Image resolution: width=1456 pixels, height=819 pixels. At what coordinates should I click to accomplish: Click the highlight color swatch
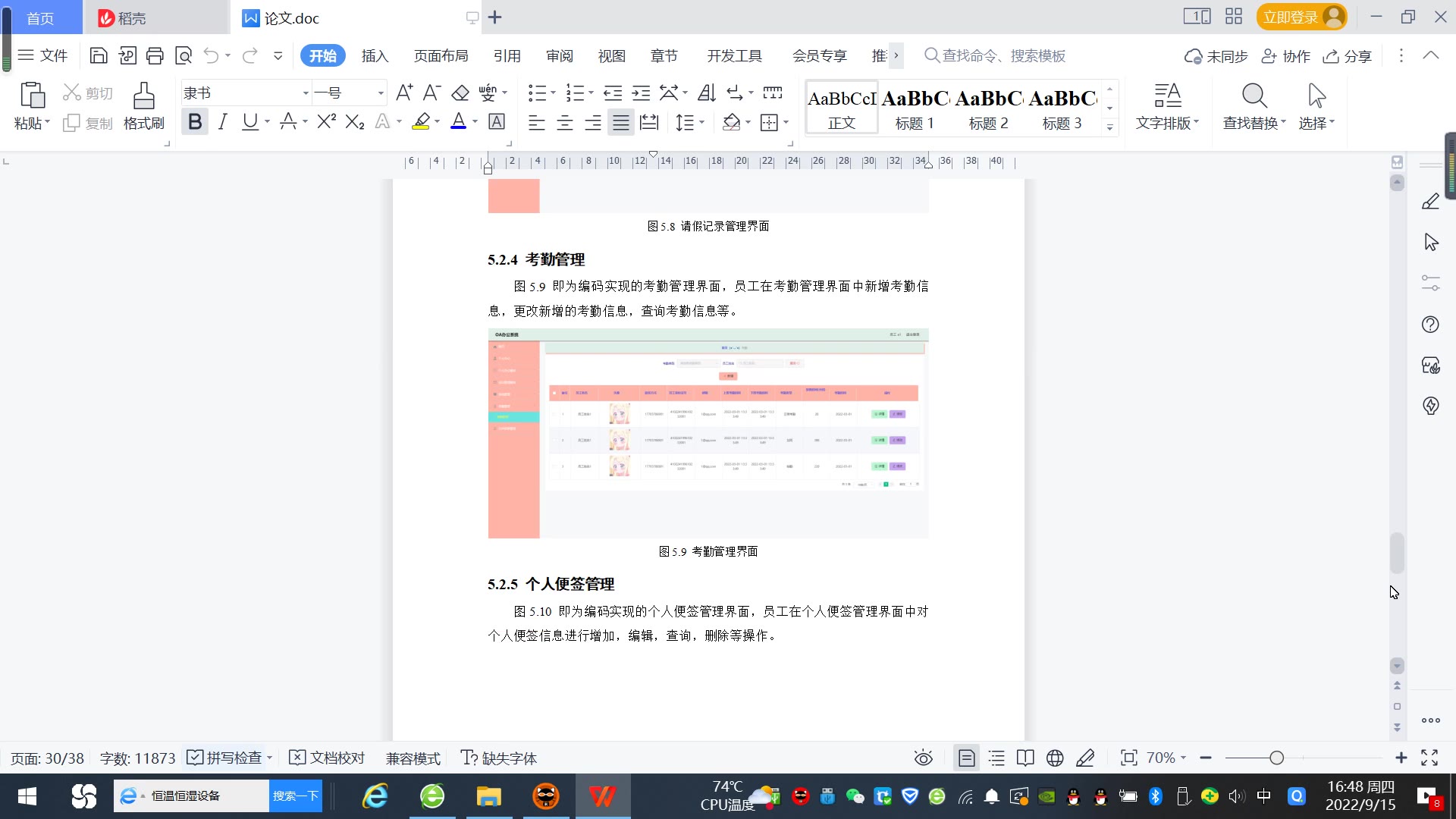point(421,121)
